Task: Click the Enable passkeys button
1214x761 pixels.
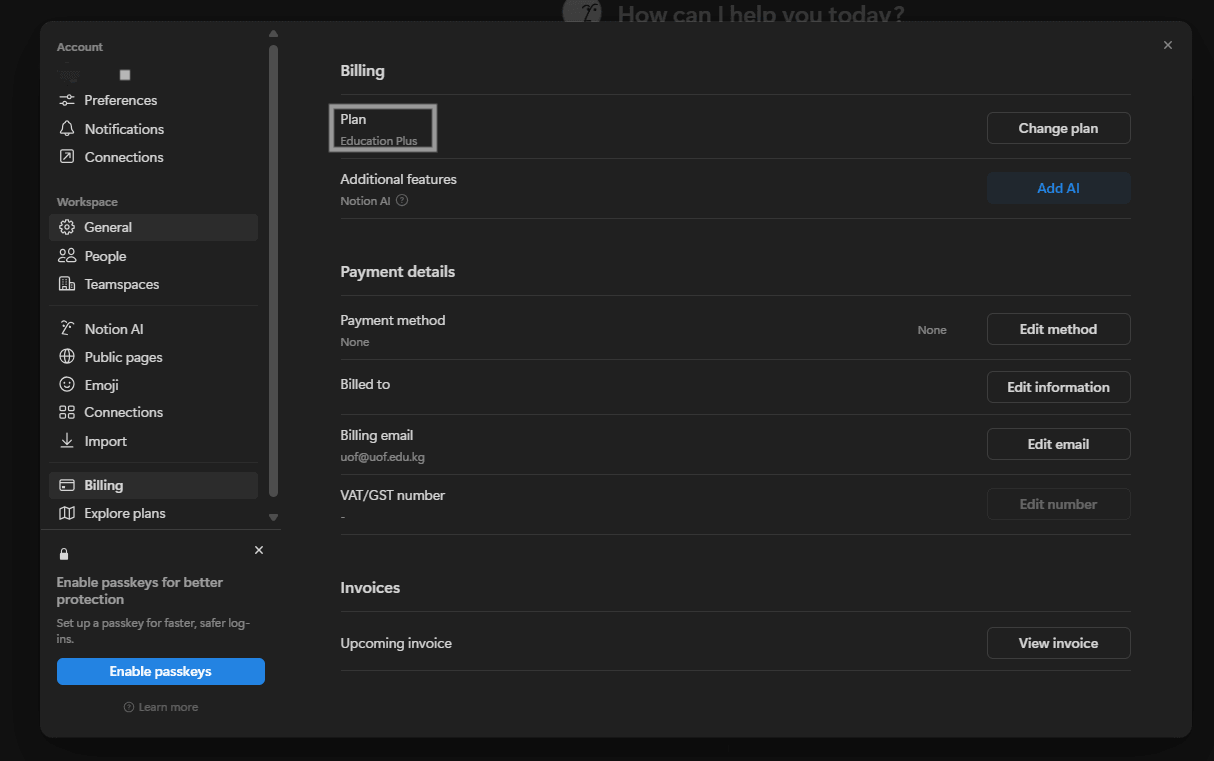Action: (x=161, y=671)
